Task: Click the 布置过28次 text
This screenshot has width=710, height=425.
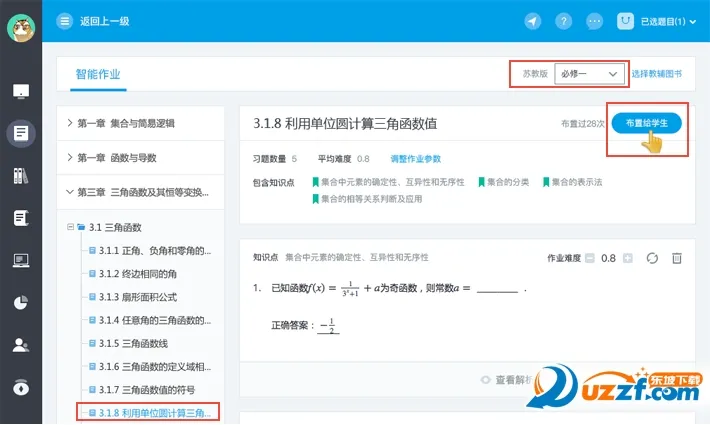Action: tap(583, 124)
